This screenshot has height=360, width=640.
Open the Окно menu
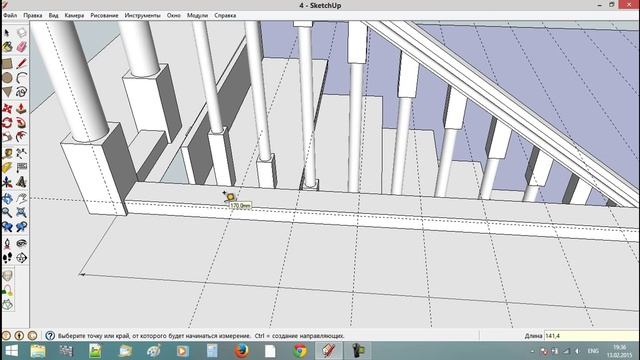pyautogui.click(x=173, y=16)
